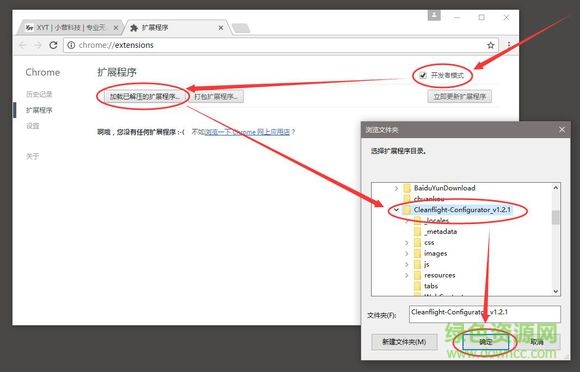
Task: Click 立即更新扩展程序 button
Action: [x=459, y=97]
